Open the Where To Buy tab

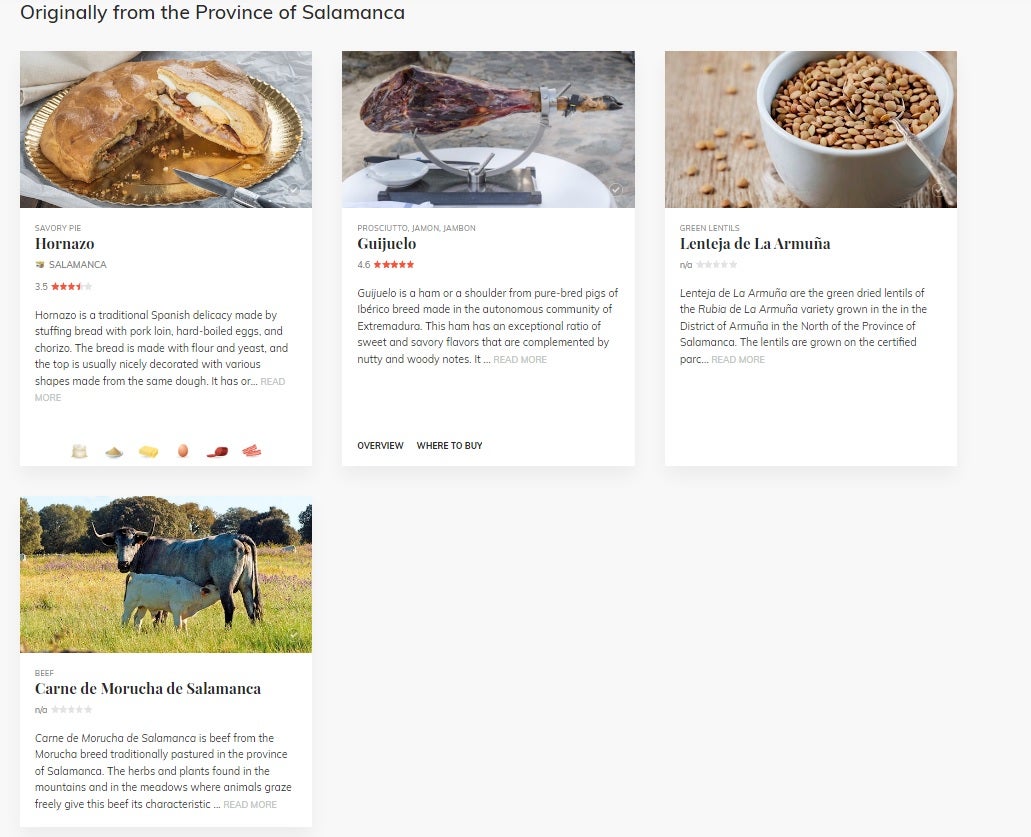(449, 445)
